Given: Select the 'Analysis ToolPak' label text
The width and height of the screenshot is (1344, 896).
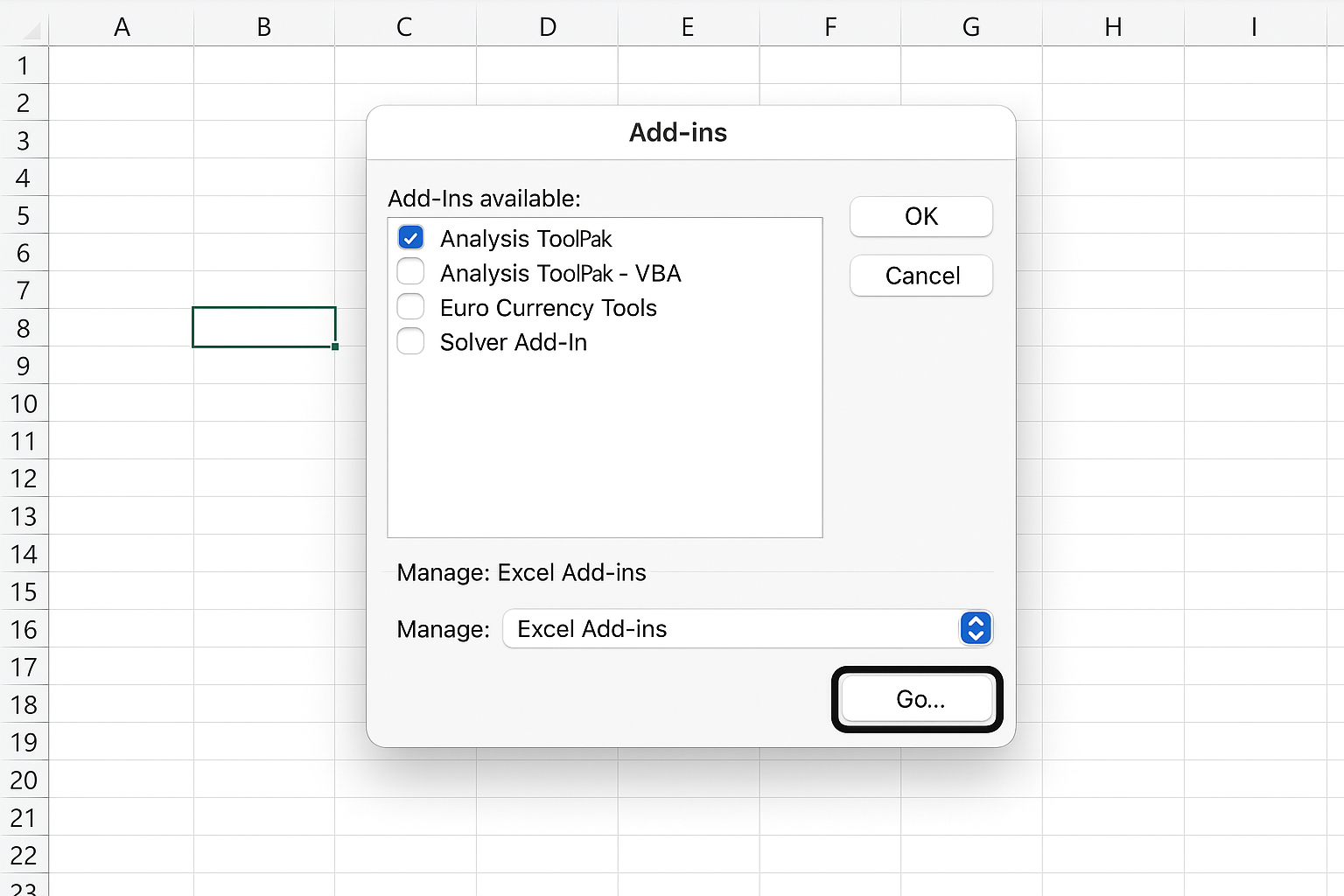Looking at the screenshot, I should tap(526, 239).
